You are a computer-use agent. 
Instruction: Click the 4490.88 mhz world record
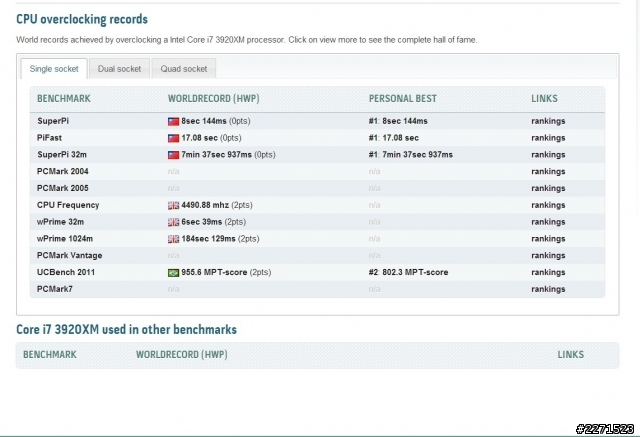point(205,205)
